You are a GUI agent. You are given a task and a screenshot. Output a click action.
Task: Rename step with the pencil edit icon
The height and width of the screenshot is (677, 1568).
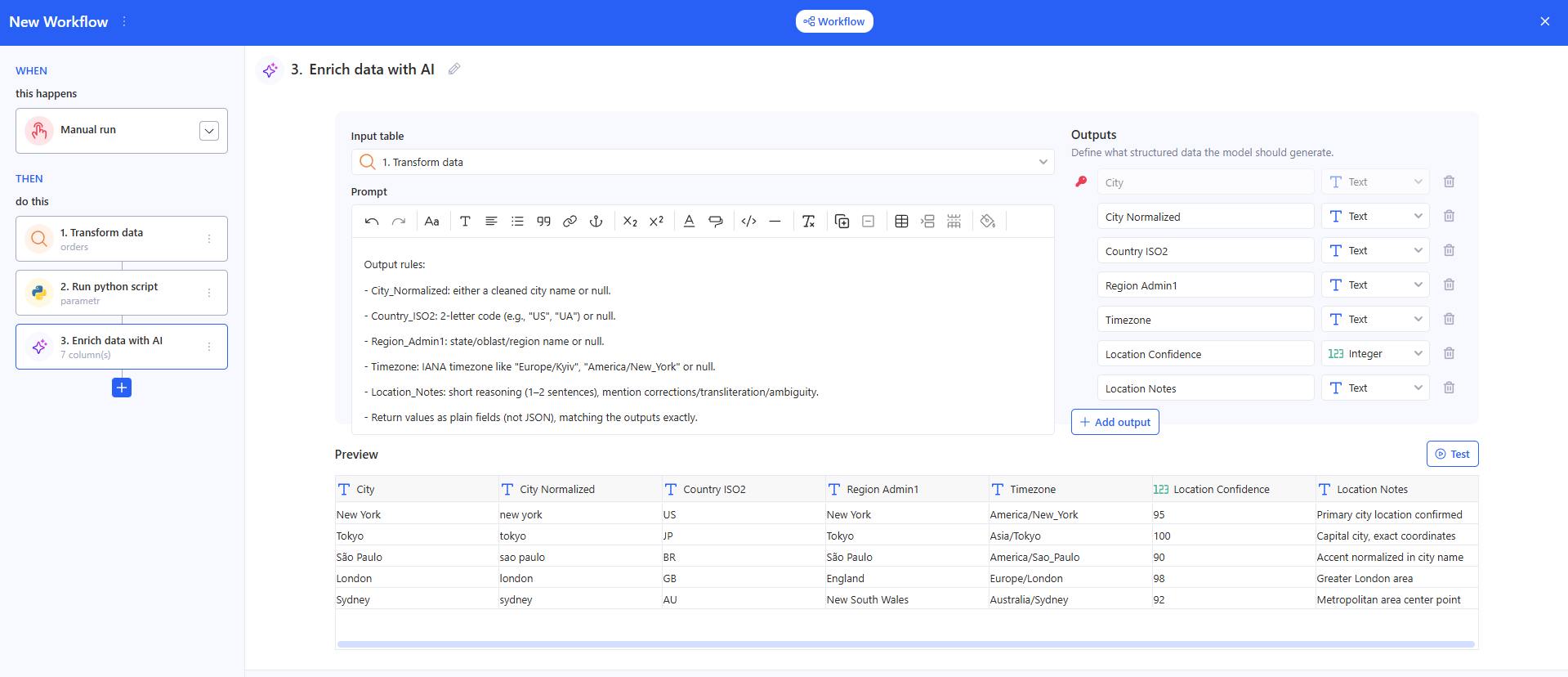(x=454, y=69)
